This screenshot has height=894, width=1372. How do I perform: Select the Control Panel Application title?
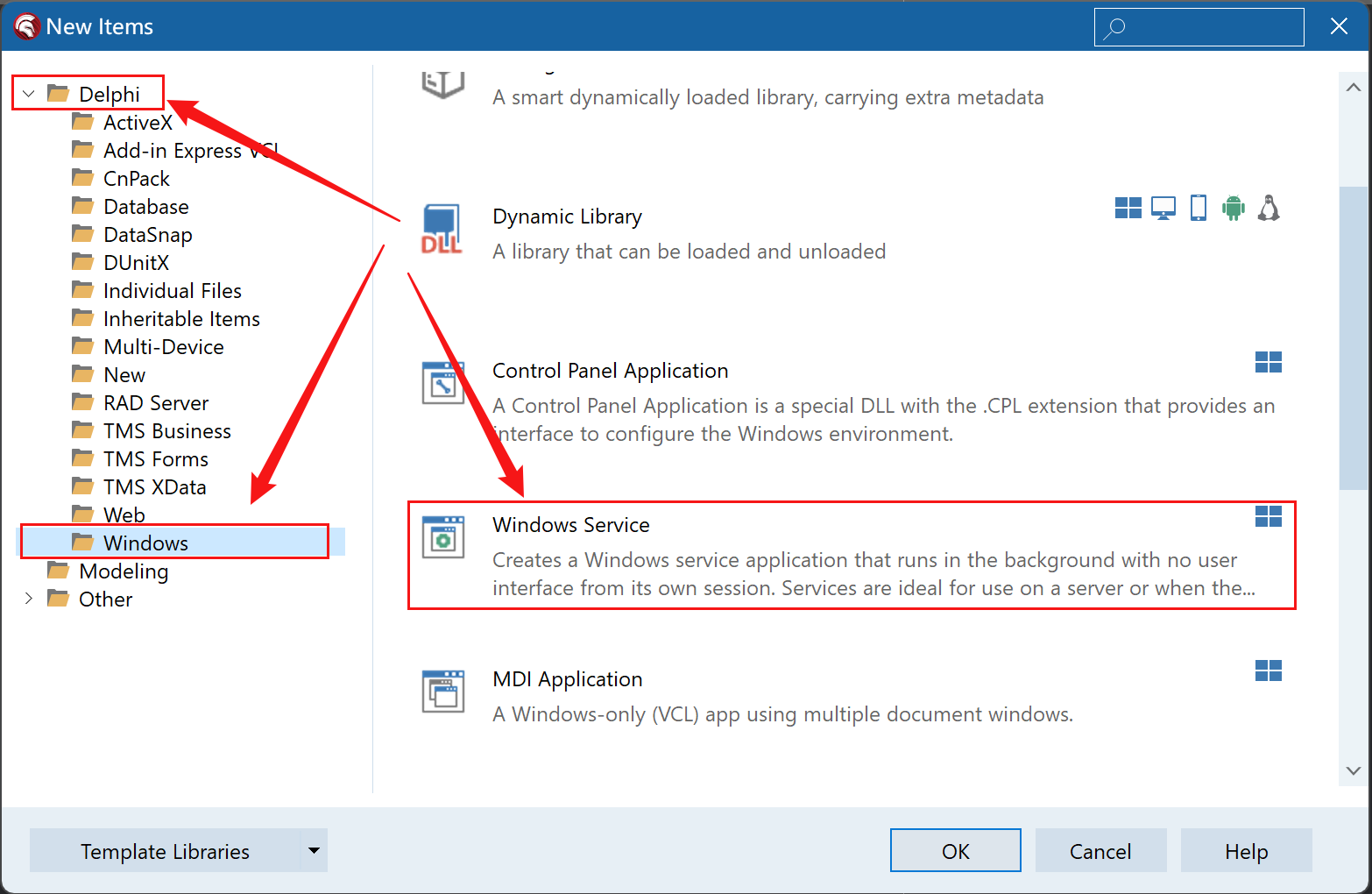pyautogui.click(x=610, y=371)
